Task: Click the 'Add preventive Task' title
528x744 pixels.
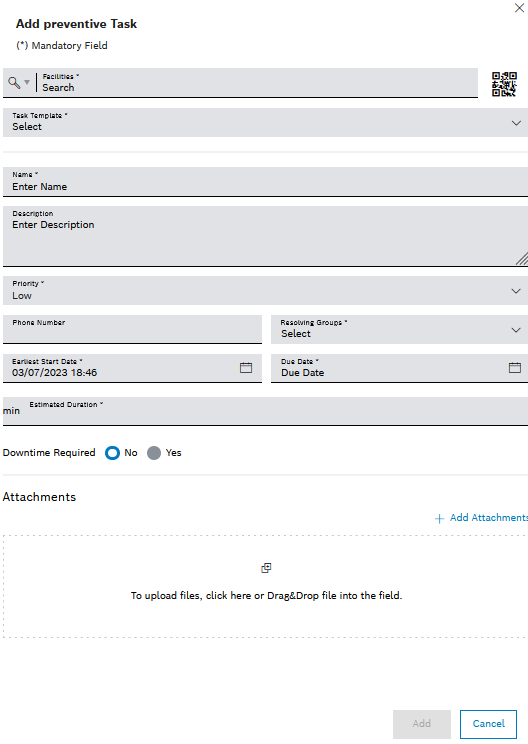Action: (76, 24)
